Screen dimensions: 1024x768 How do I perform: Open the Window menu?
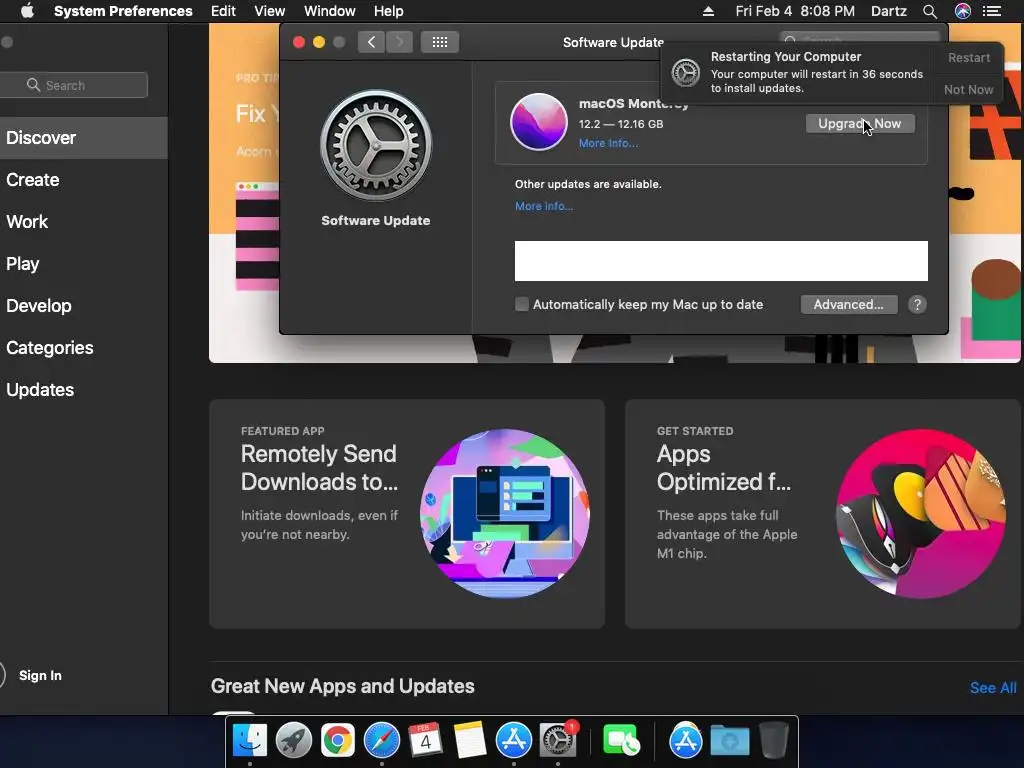click(329, 11)
